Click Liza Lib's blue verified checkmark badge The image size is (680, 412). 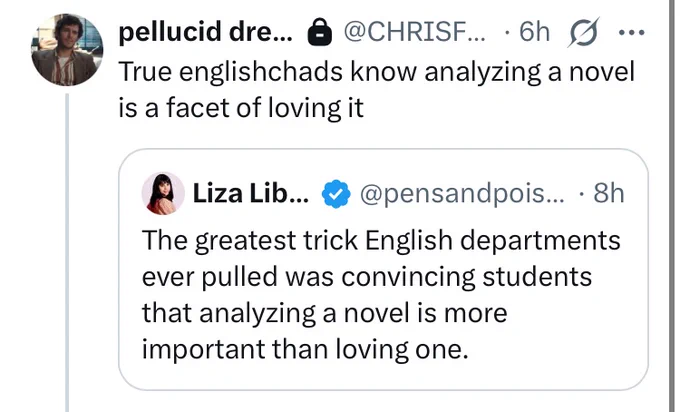[x=336, y=193]
